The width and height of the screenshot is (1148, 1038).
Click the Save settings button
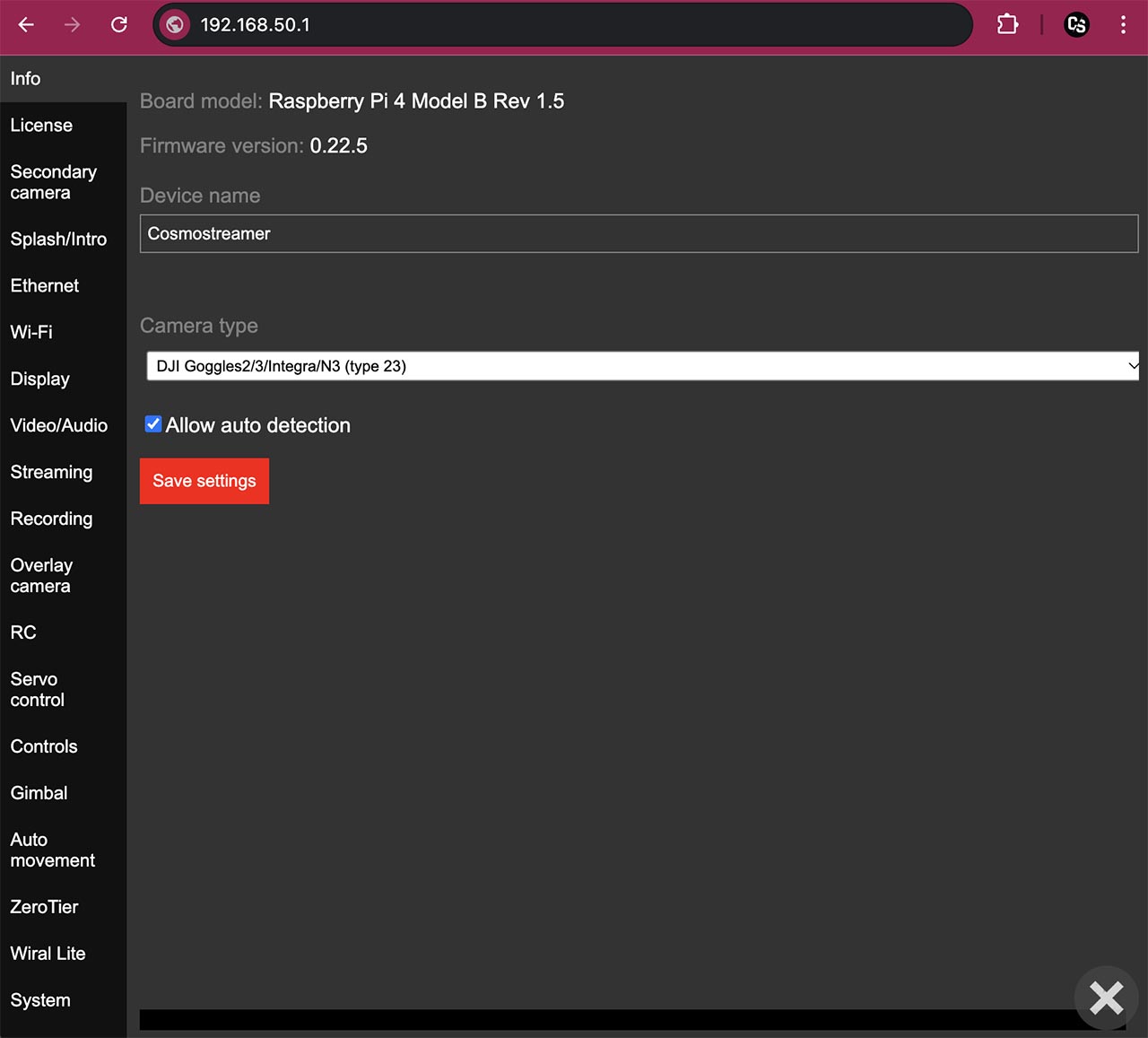click(204, 481)
